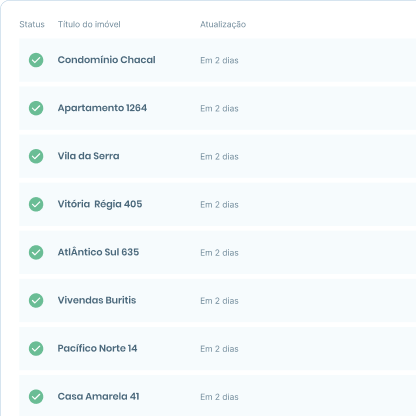
Task: Click the green check icon for Condomínio Chacal
Action: 36,60
